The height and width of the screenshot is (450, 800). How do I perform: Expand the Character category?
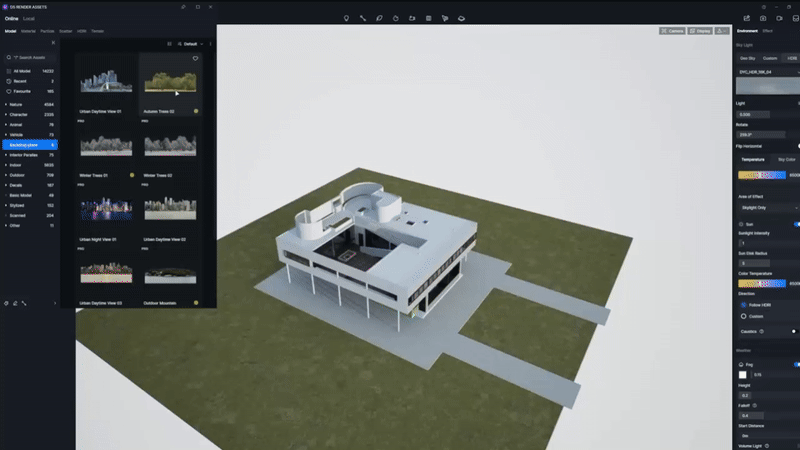point(6,115)
